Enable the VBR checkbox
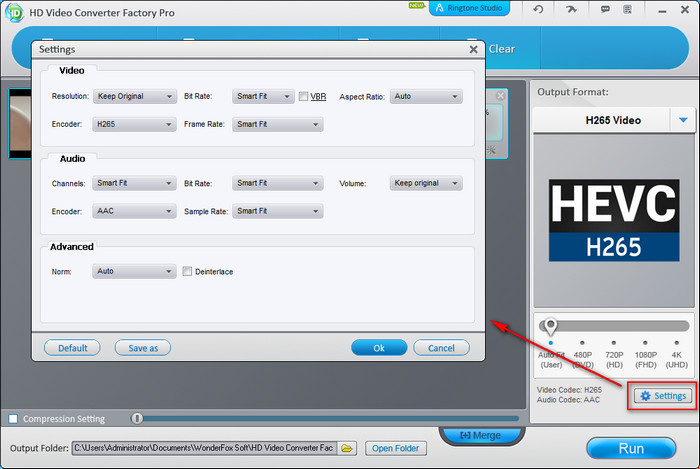700x469 pixels. (x=303, y=96)
